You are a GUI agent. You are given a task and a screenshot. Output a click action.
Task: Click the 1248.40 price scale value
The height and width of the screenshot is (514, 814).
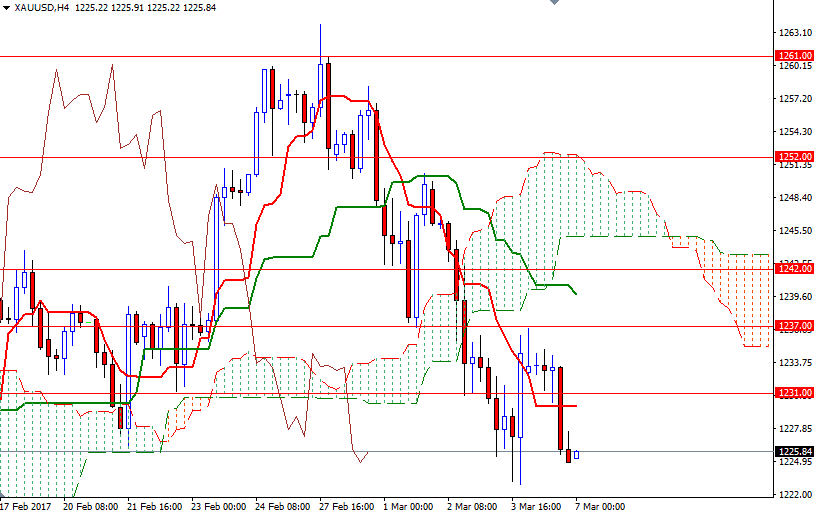795,197
